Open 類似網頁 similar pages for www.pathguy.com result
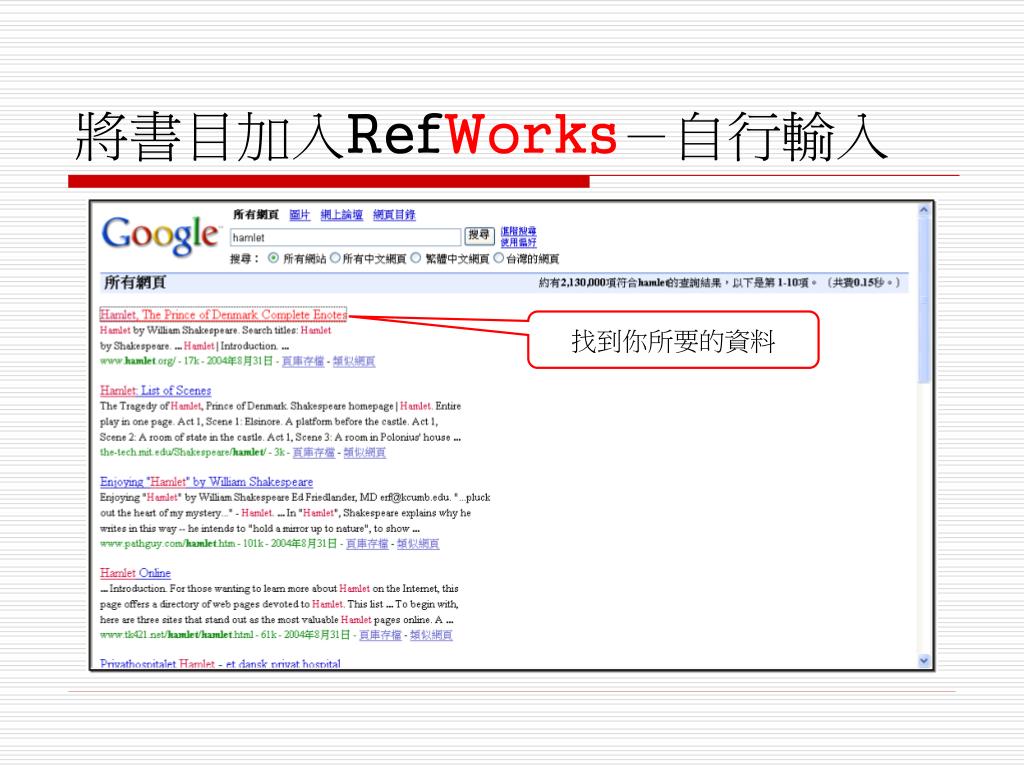 pyautogui.click(x=418, y=543)
